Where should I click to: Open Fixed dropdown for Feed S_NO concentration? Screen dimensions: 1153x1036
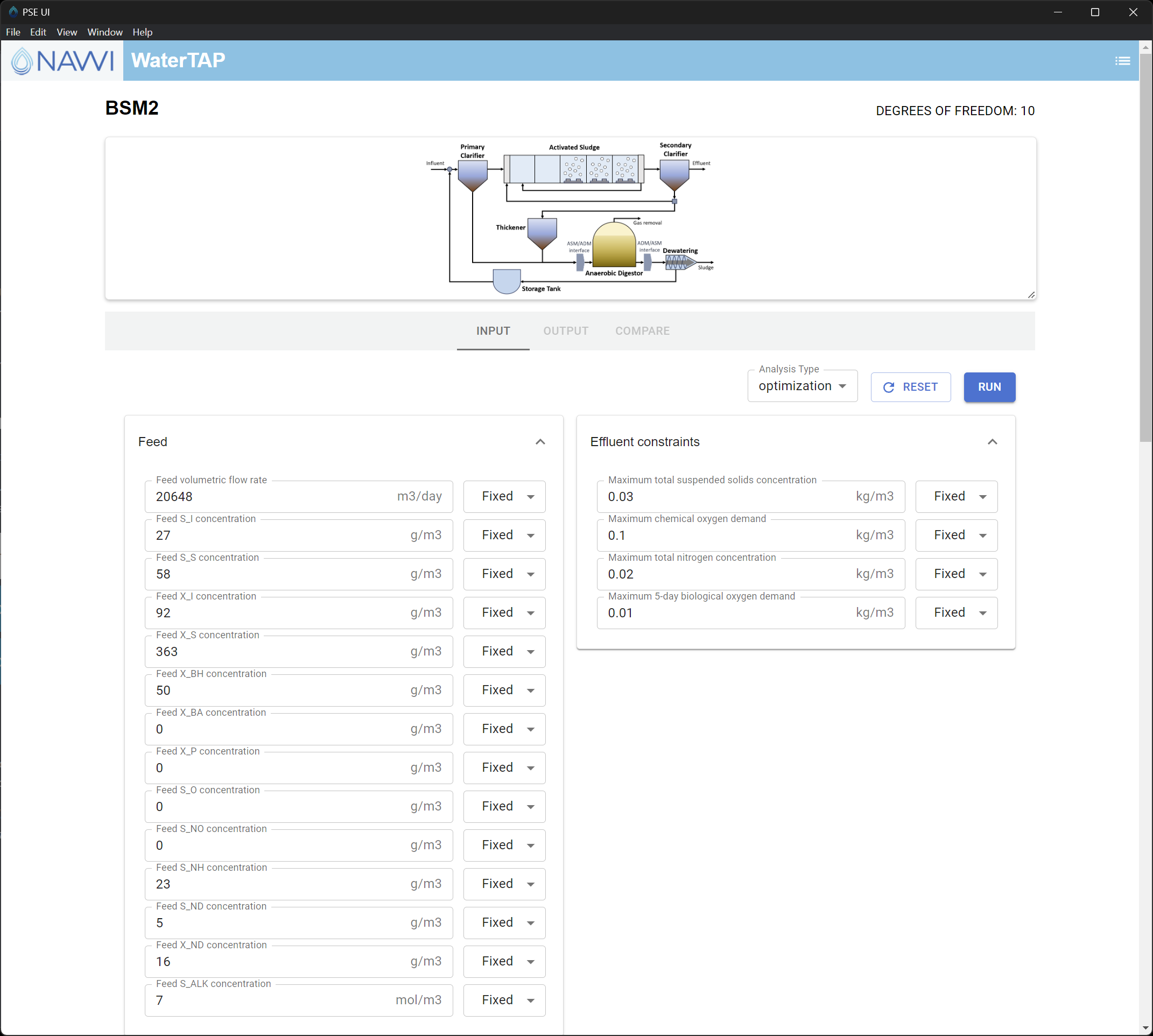(x=504, y=845)
